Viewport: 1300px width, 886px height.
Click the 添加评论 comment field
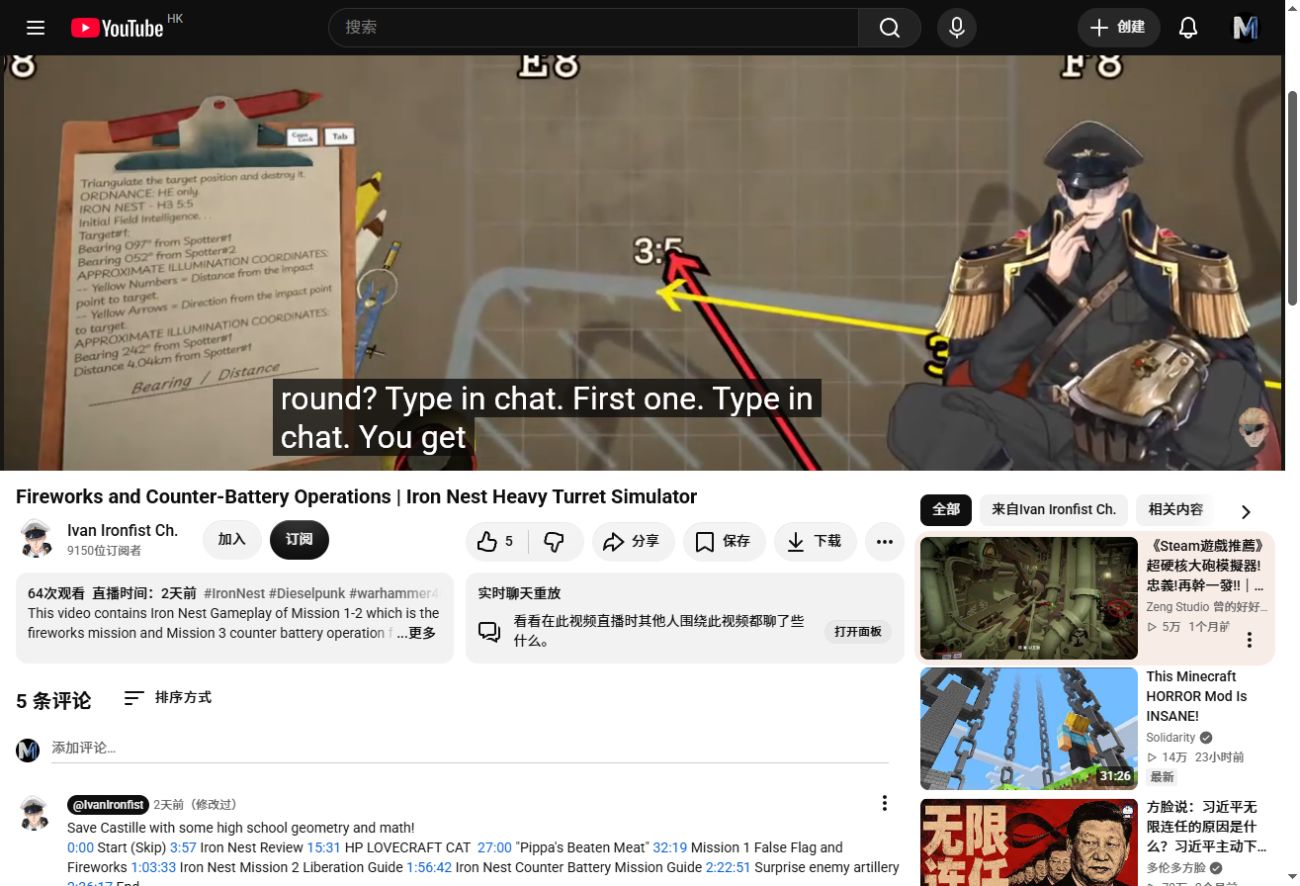tap(470, 748)
